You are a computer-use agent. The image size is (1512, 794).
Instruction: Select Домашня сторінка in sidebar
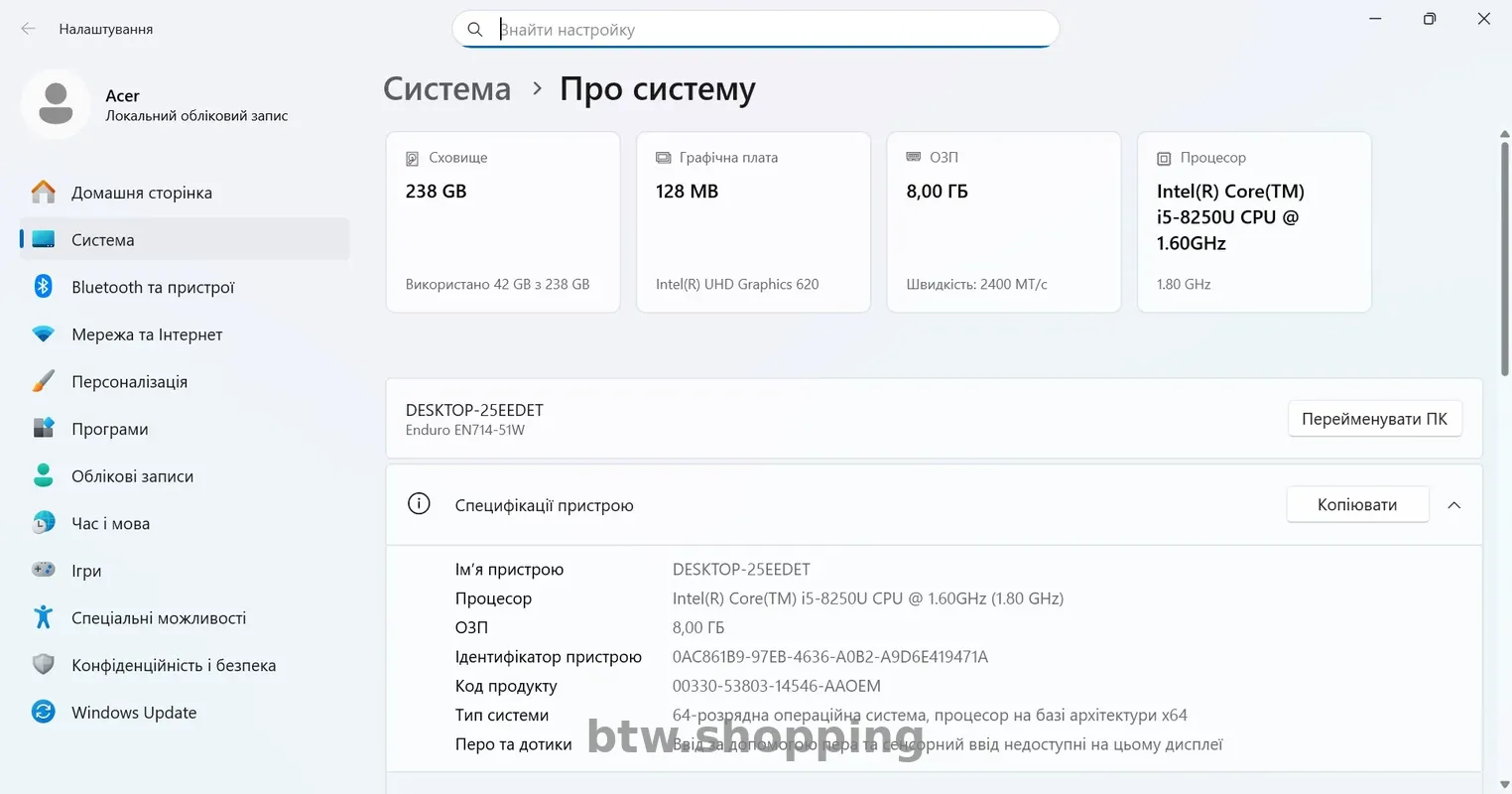tap(142, 193)
